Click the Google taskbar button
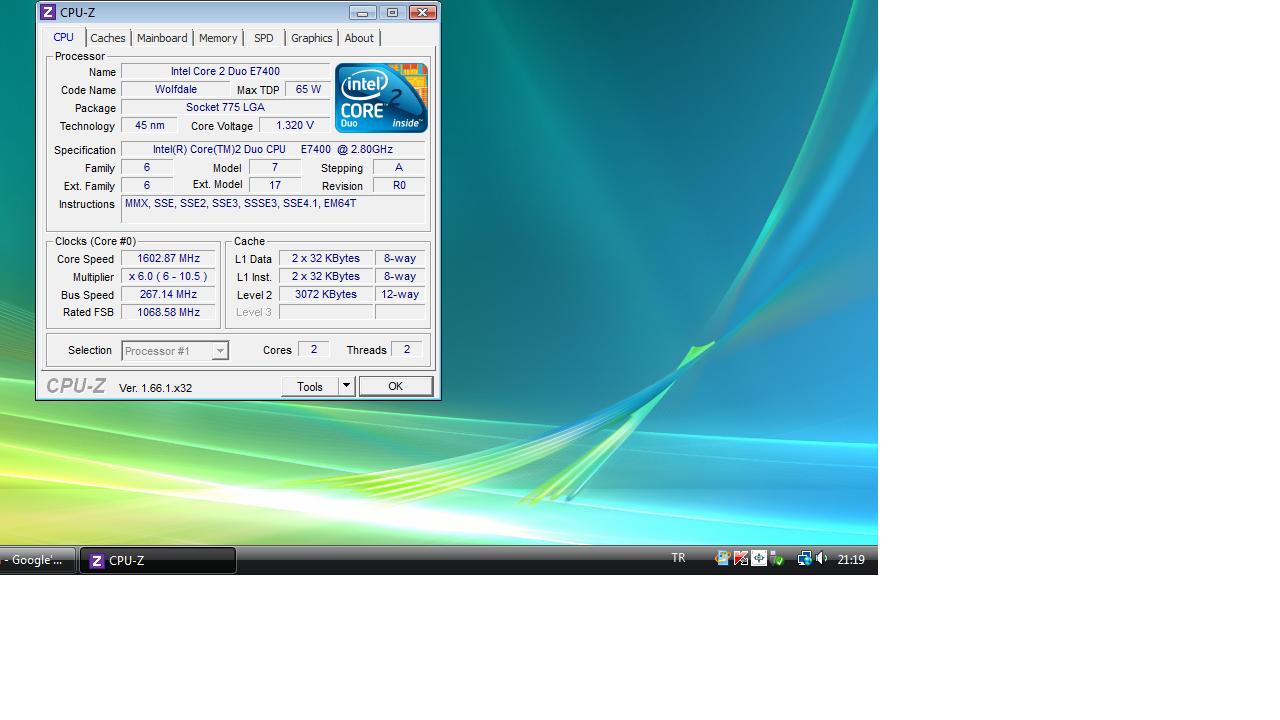The width and height of the screenshot is (1280, 720). click(37, 560)
